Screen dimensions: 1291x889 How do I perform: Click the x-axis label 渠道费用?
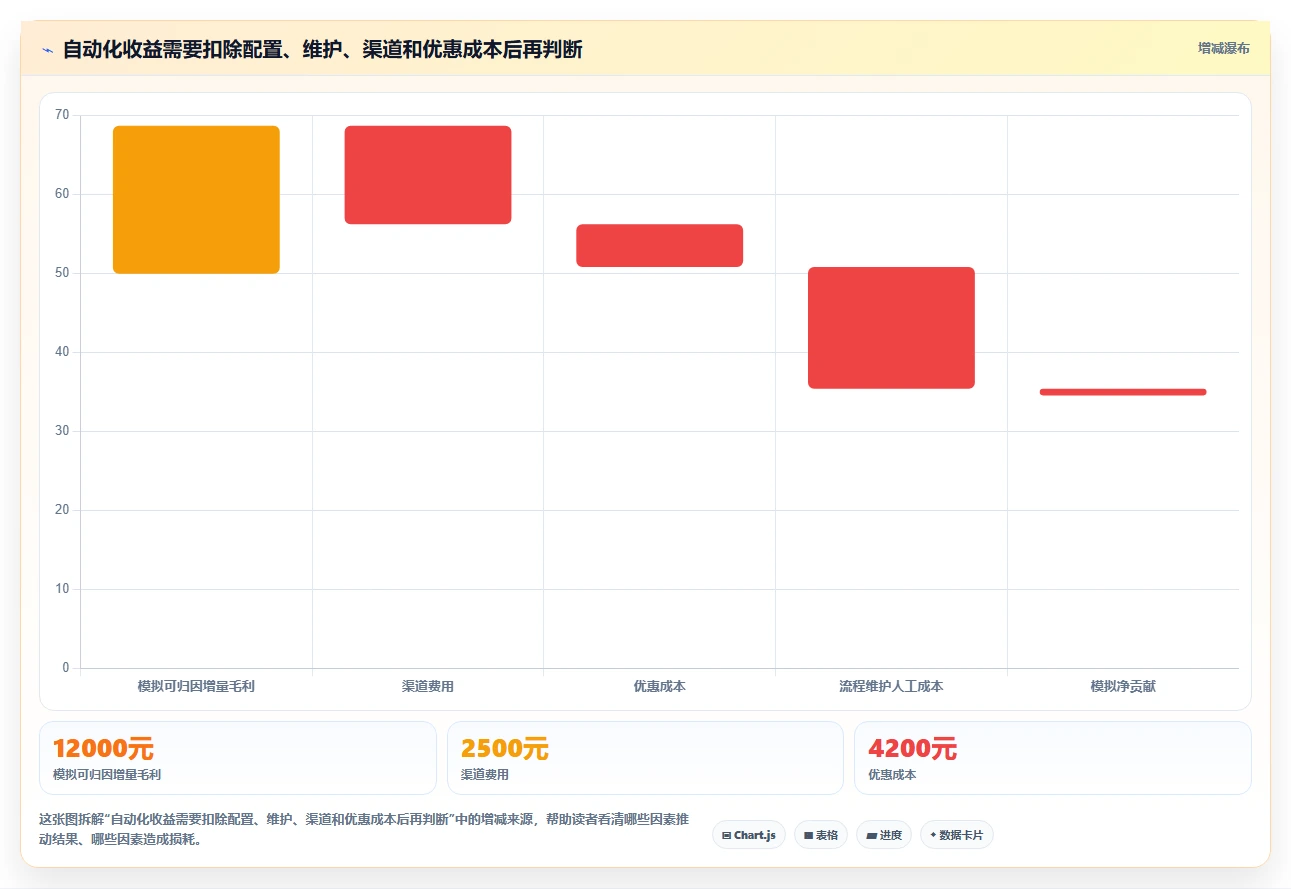click(428, 687)
